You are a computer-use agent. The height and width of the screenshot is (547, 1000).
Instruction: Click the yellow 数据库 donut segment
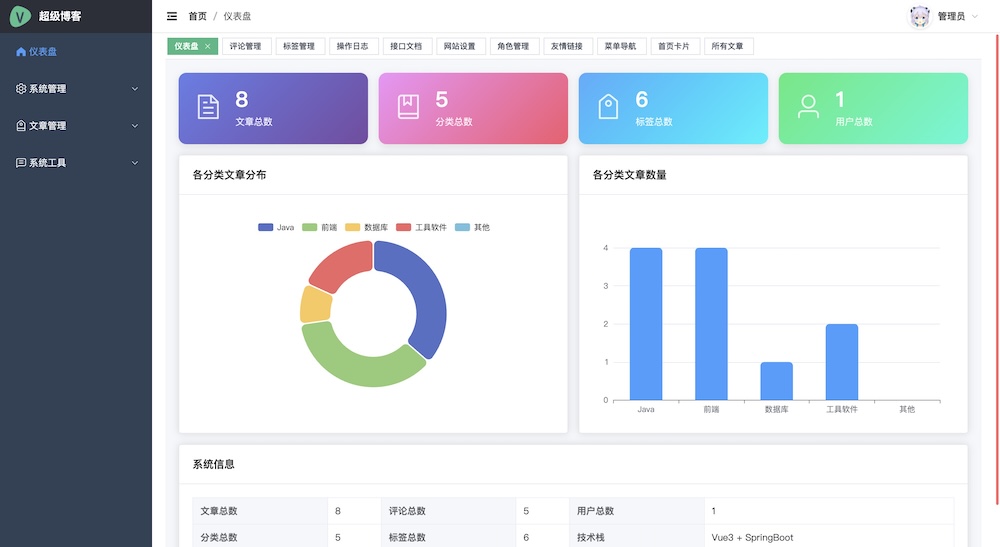[315, 305]
